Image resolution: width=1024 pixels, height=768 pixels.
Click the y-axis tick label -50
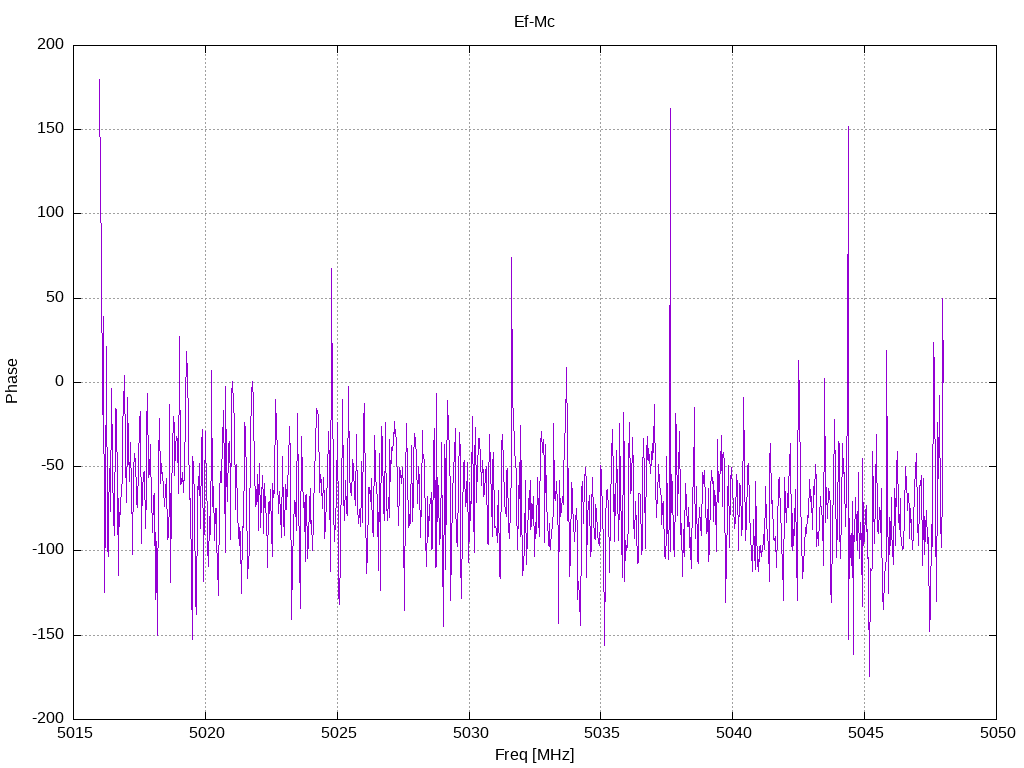(x=53, y=466)
